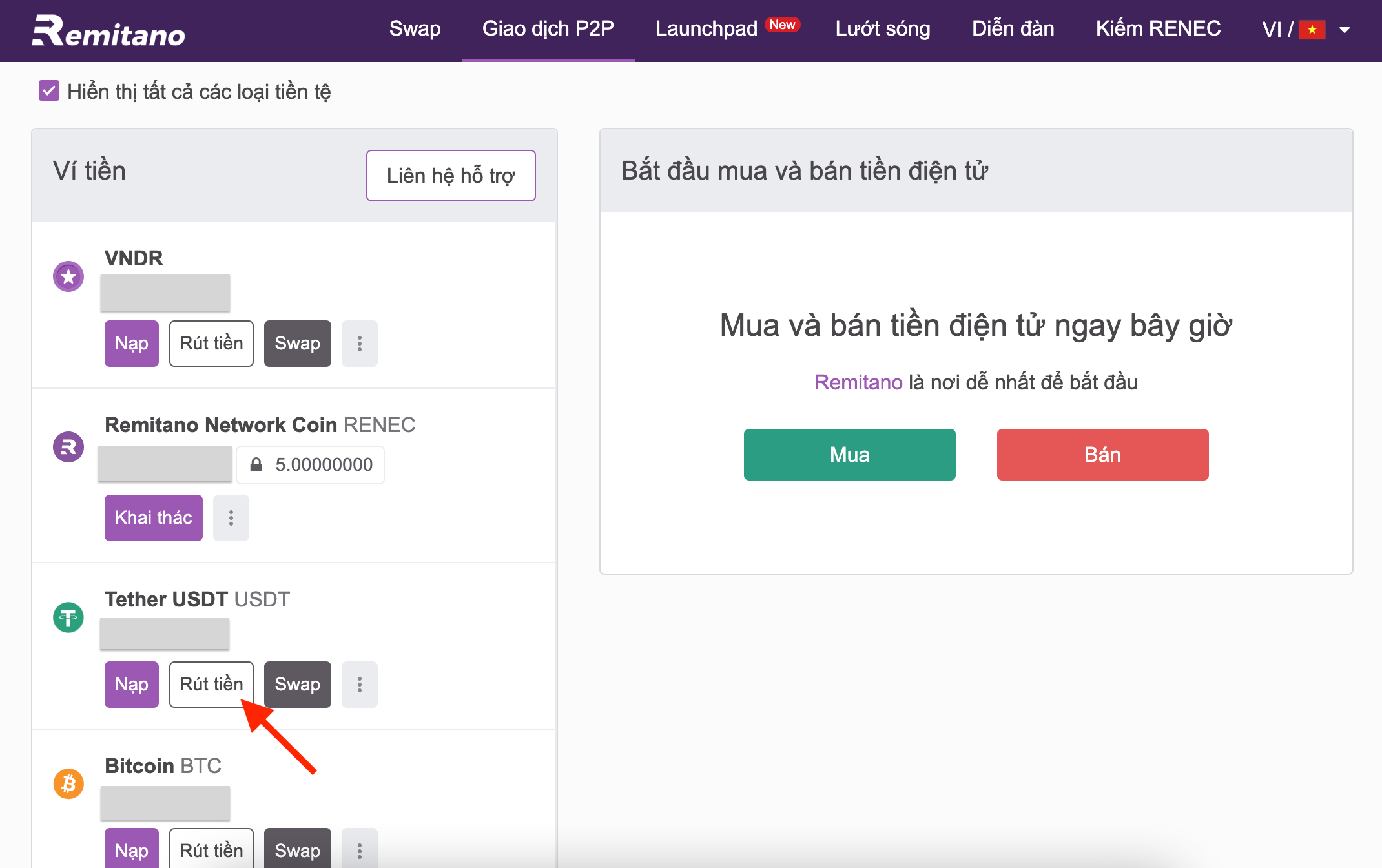Go to the Giao dịch P2P tab
Image resolution: width=1382 pixels, height=868 pixels.
pos(548,29)
